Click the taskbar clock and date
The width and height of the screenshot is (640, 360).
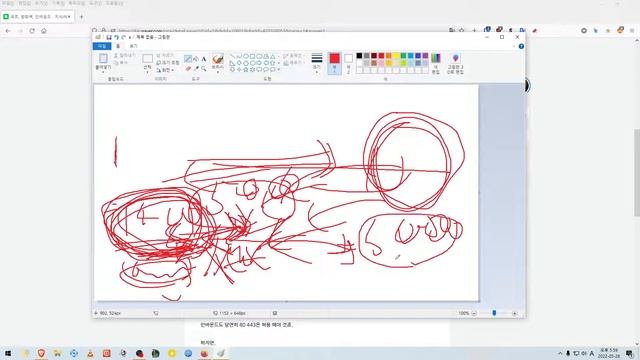click(609, 353)
